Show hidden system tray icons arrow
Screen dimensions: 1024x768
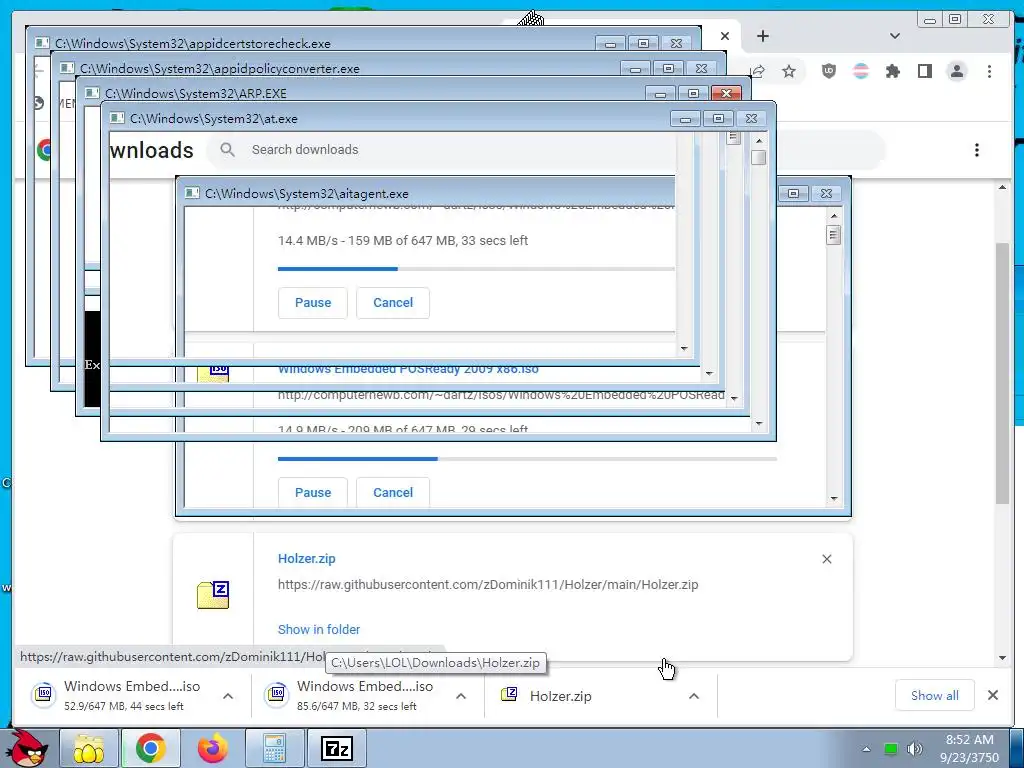point(866,749)
